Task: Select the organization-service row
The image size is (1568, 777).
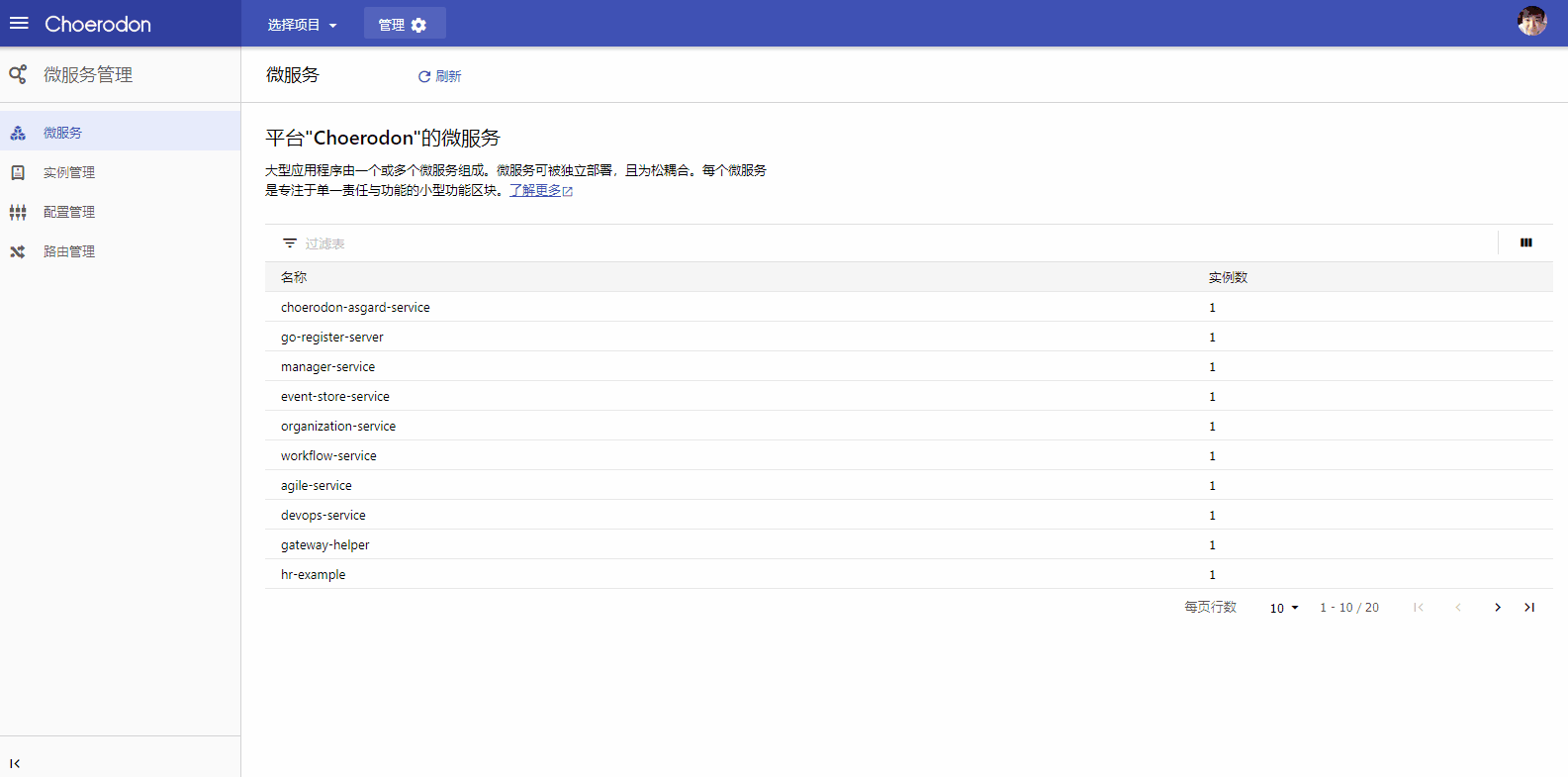Action: click(x=909, y=426)
